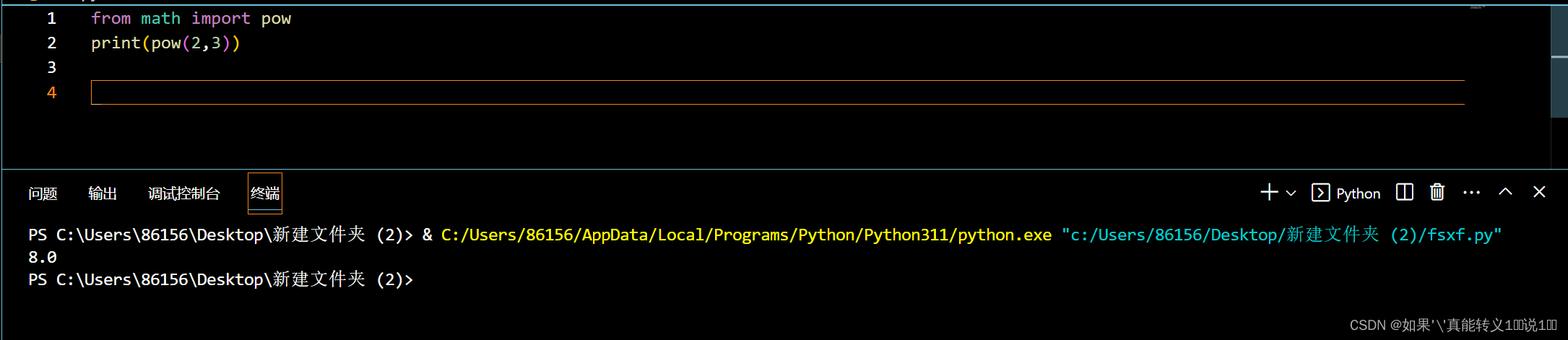Select the 终端 tab
The height and width of the screenshot is (340, 1568).
tap(264, 193)
